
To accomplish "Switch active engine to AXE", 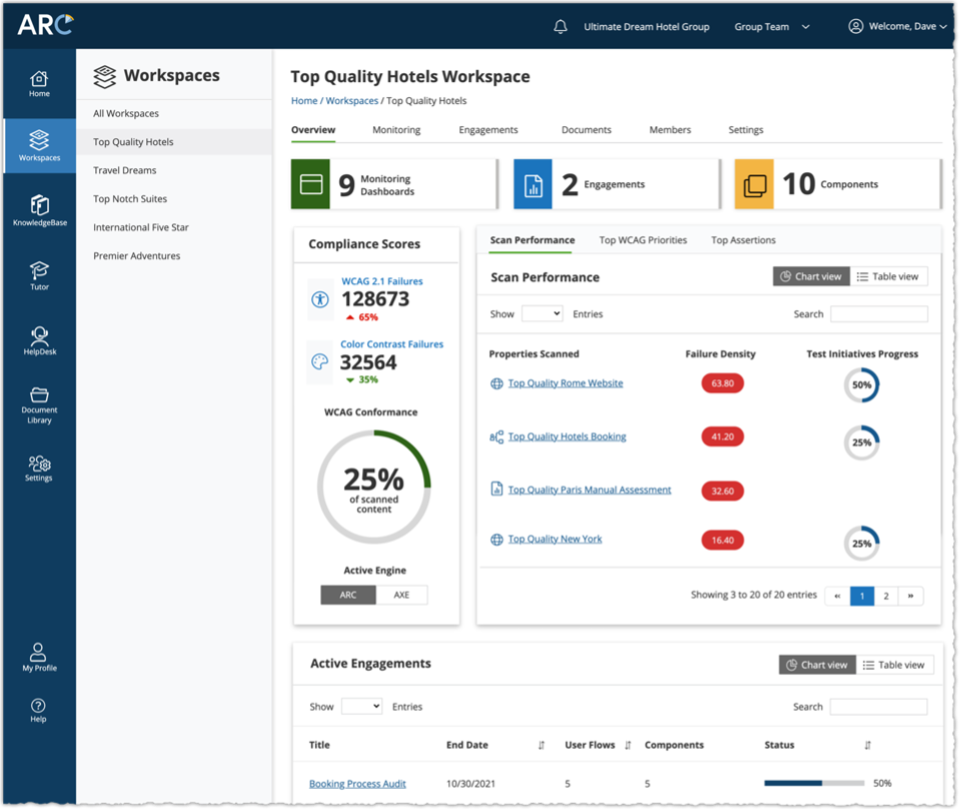I will point(401,595).
